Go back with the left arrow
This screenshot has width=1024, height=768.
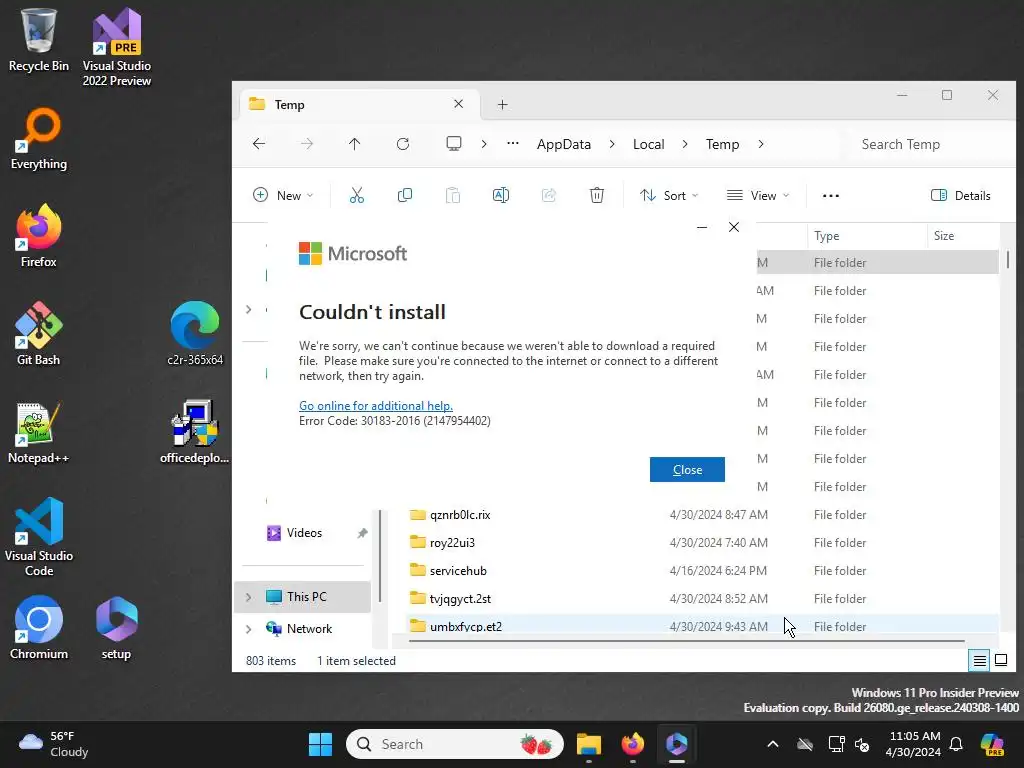tap(259, 144)
